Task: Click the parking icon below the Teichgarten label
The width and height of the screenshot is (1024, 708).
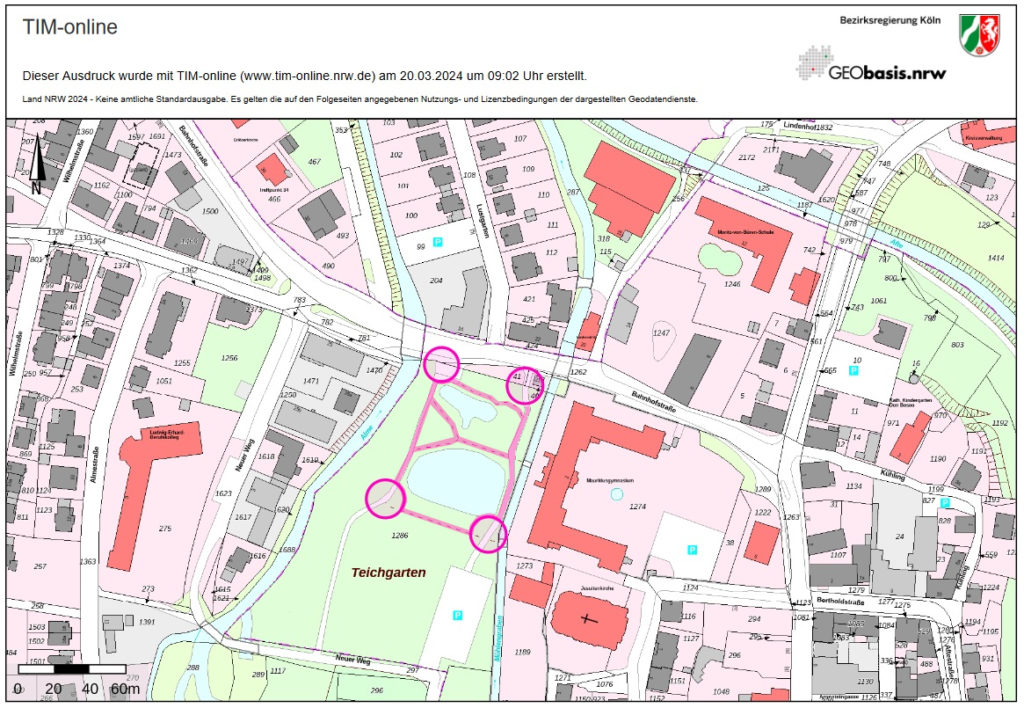Action: point(459,615)
